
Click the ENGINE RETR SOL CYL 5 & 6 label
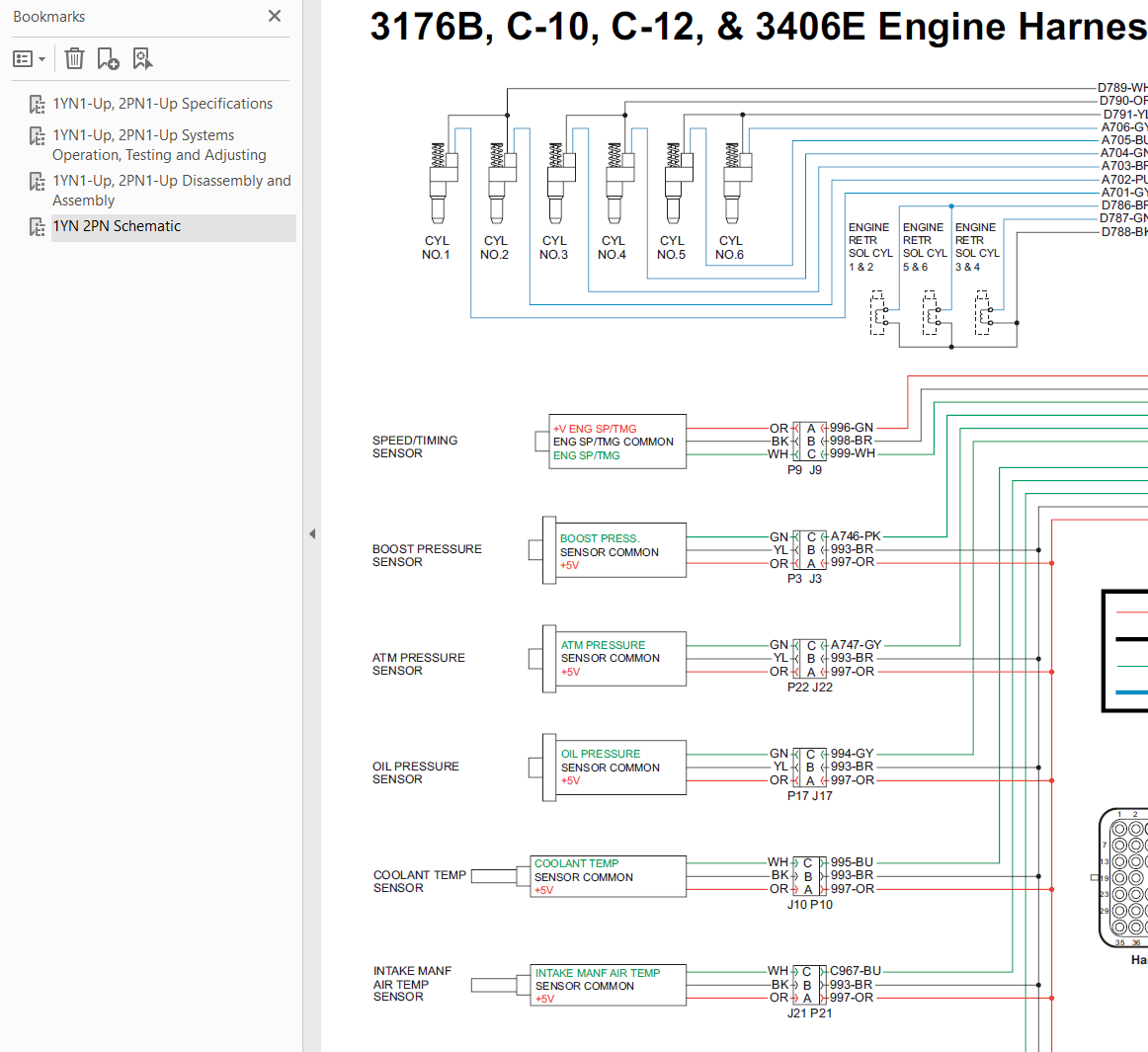pos(925,247)
